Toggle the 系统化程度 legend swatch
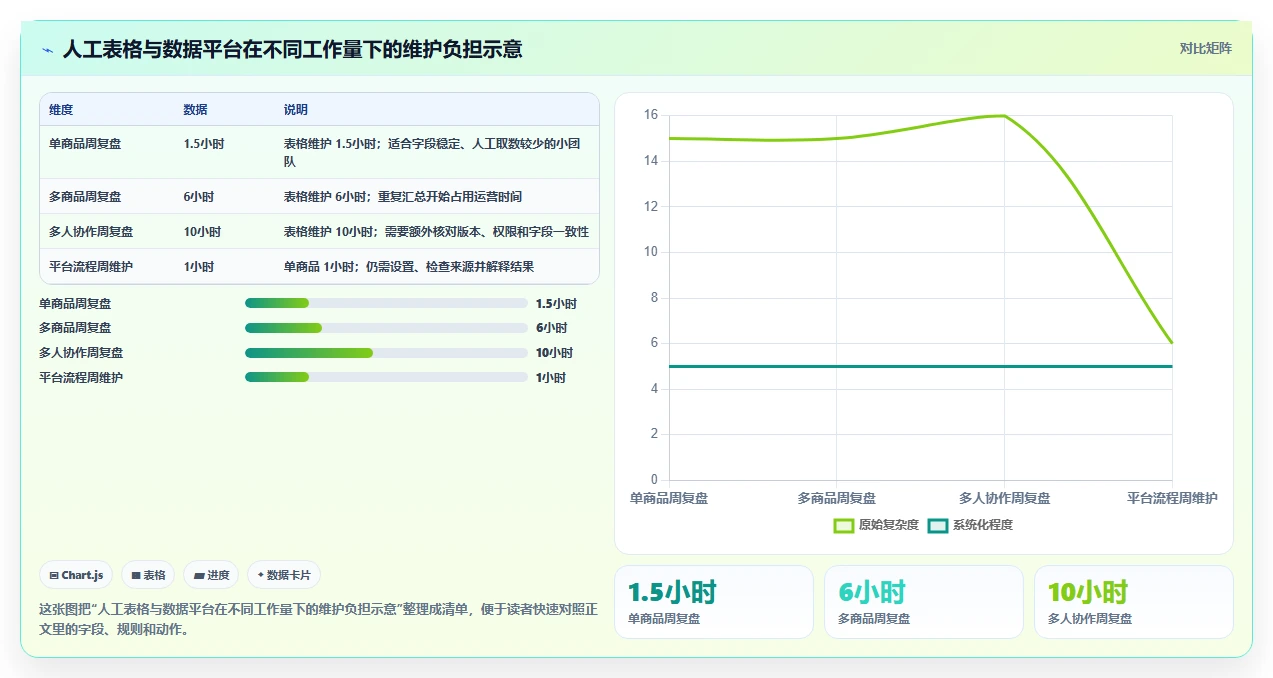The height and width of the screenshot is (678, 1273). point(938,525)
